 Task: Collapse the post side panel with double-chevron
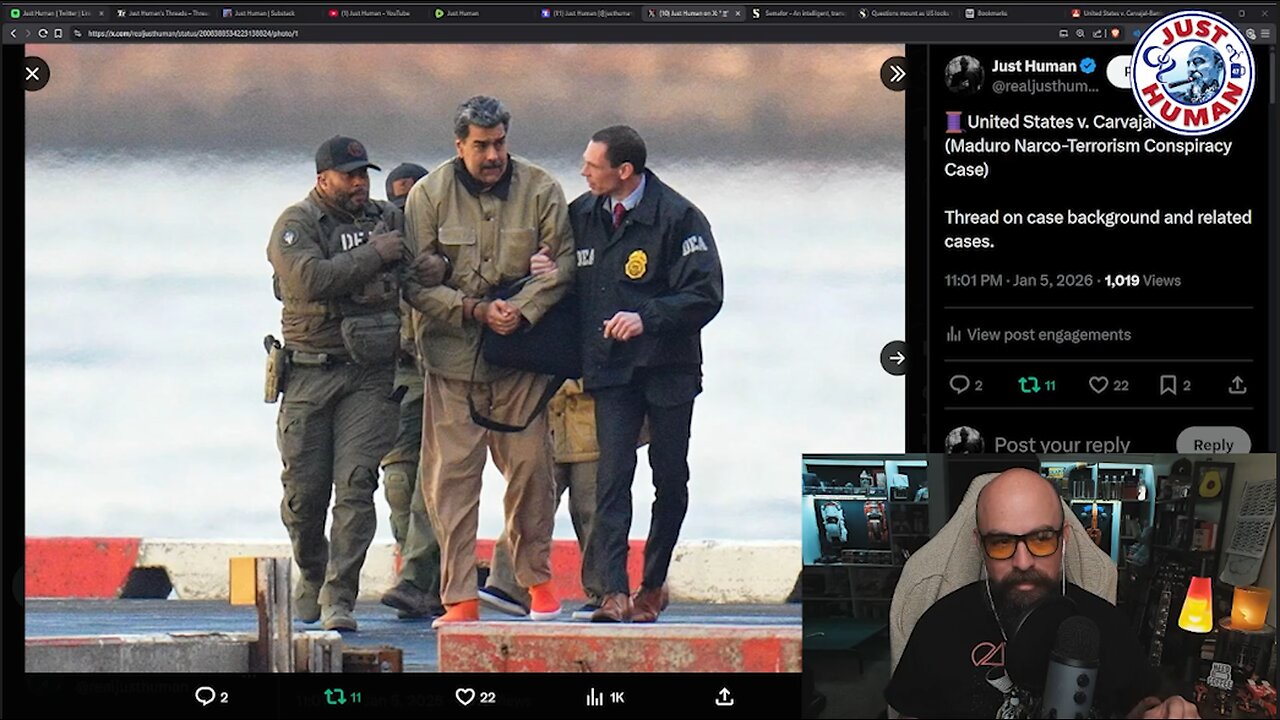(x=896, y=73)
